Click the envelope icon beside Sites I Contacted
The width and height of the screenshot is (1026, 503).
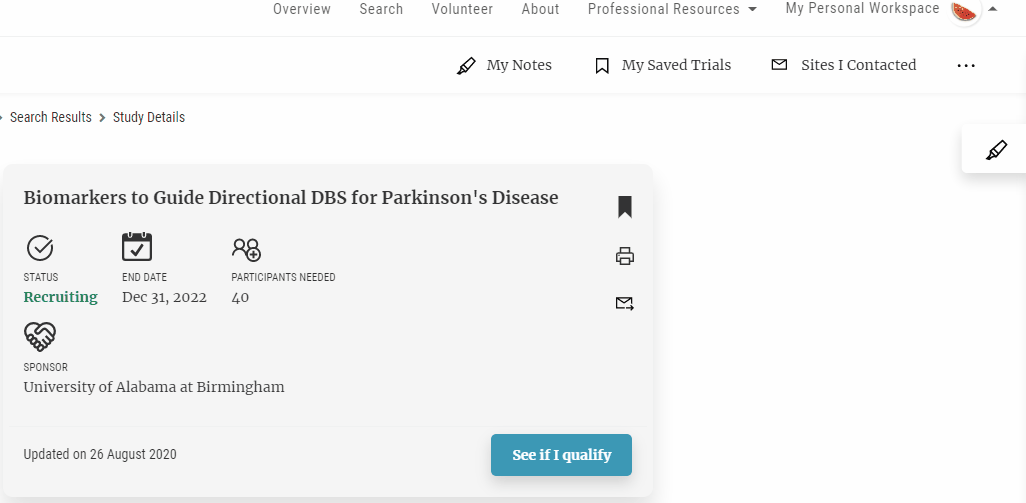click(779, 65)
